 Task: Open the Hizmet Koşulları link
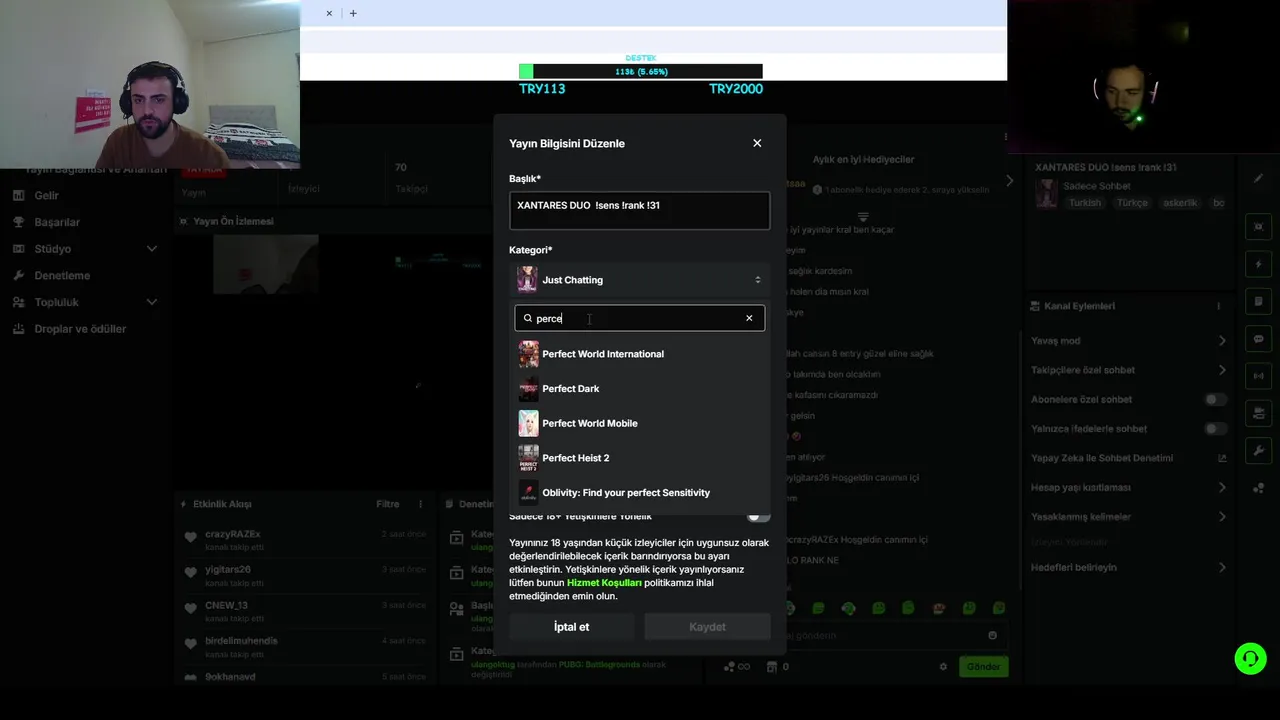click(604, 582)
